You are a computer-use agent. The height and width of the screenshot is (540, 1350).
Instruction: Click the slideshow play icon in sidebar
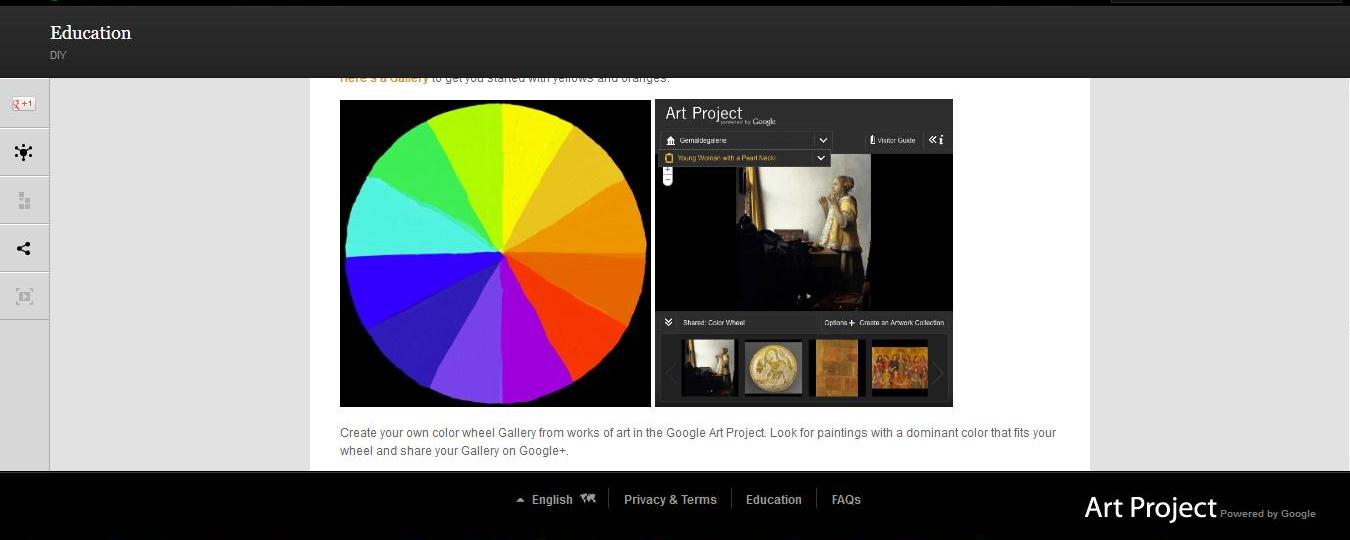24,297
